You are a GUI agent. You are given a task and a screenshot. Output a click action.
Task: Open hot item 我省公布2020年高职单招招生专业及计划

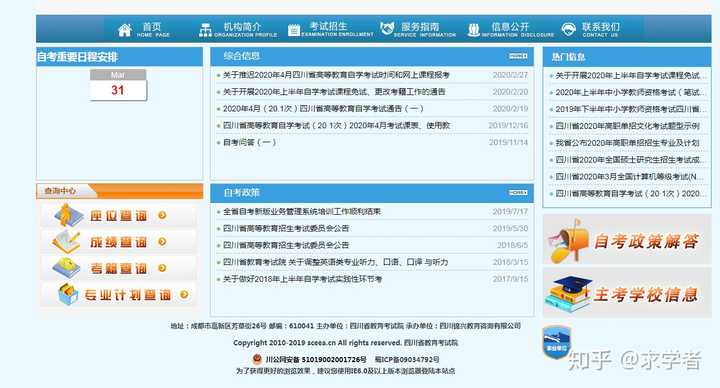[627, 143]
